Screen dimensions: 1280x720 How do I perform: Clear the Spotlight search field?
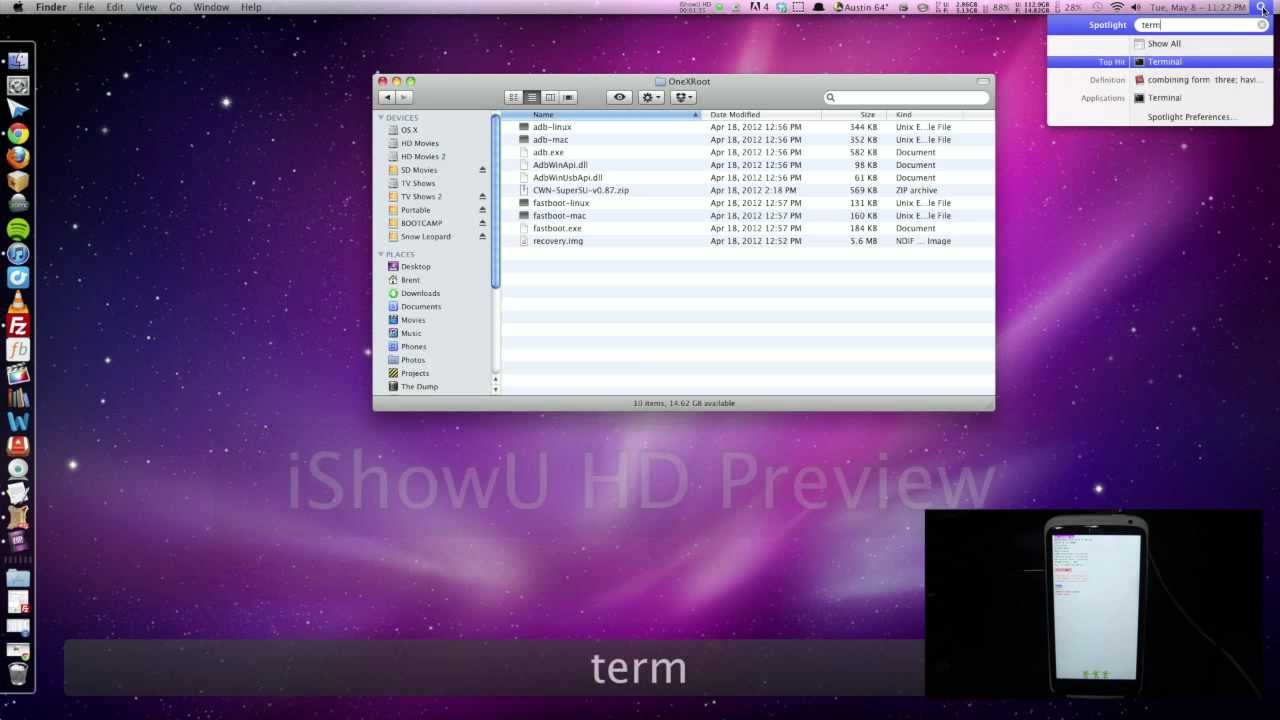point(1262,25)
